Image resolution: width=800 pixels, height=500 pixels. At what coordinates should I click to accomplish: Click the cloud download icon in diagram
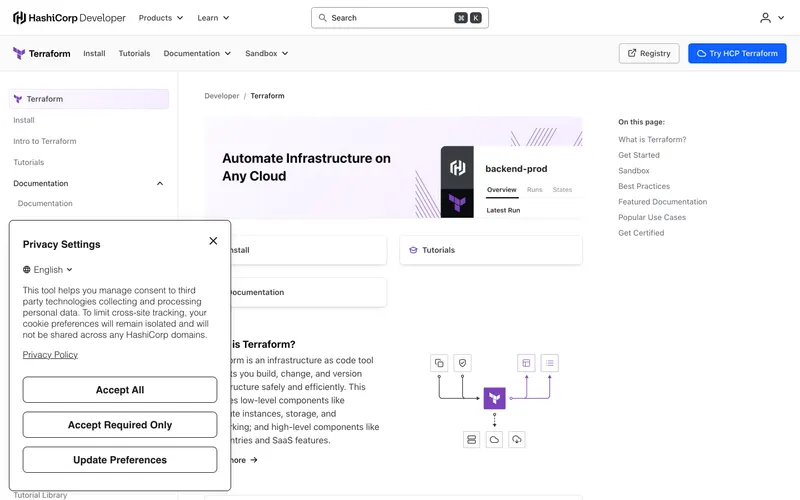(517, 439)
